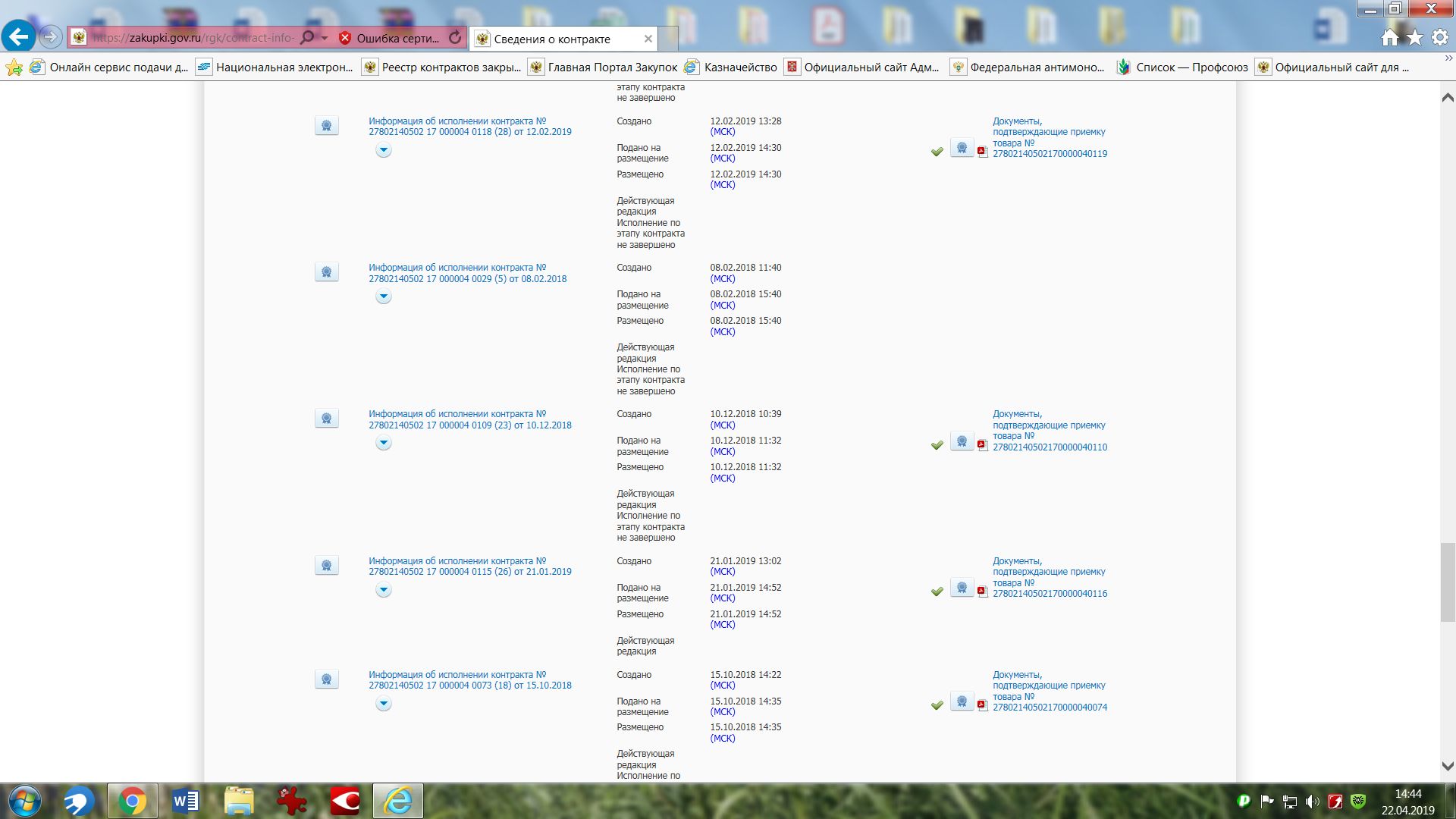Viewport: 1456px width, 819px height.
Task: Click the vertical scrollbar thumb
Action: point(1448,582)
